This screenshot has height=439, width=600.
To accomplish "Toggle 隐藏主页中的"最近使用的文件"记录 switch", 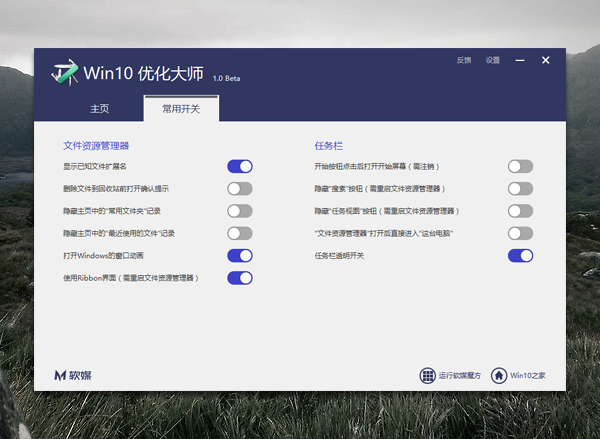I will tap(239, 233).
